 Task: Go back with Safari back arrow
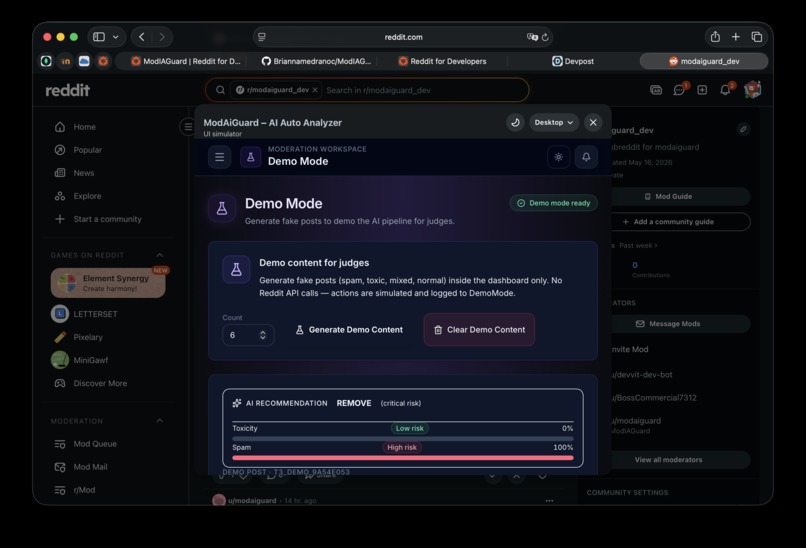[141, 37]
